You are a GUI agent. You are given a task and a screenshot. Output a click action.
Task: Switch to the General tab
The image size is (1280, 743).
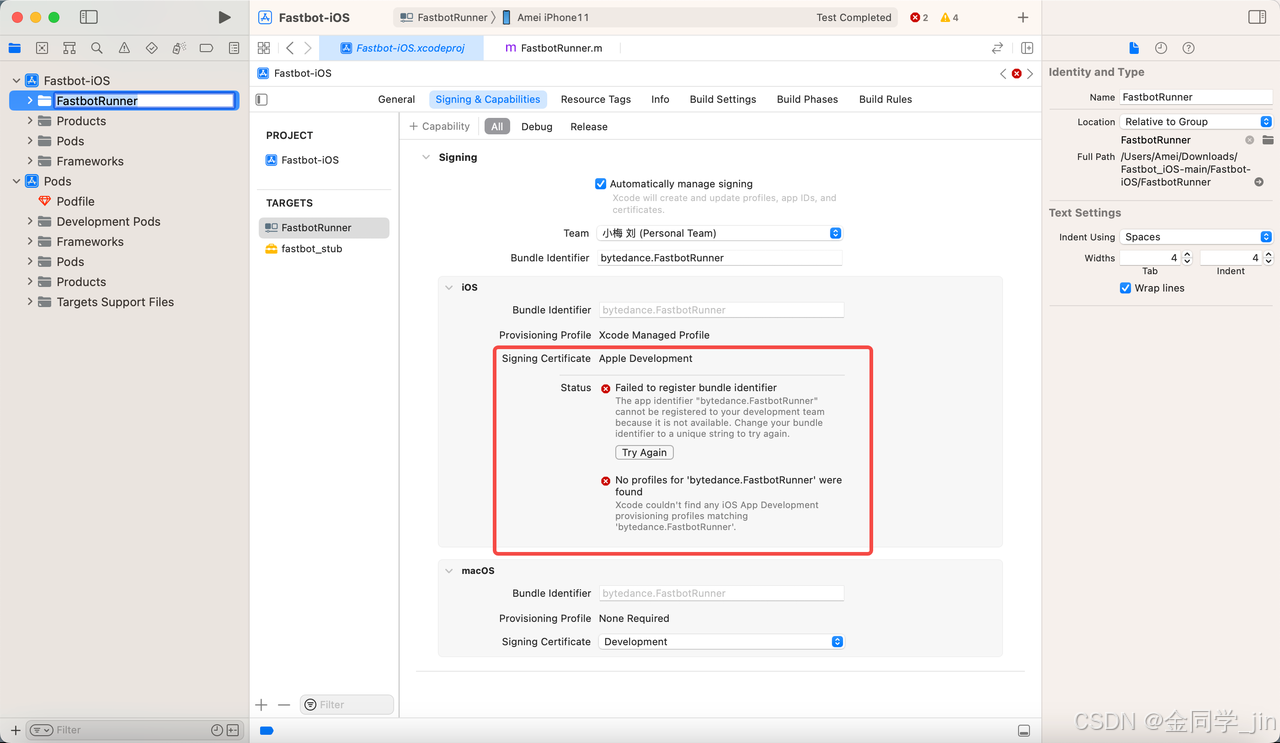click(x=396, y=99)
